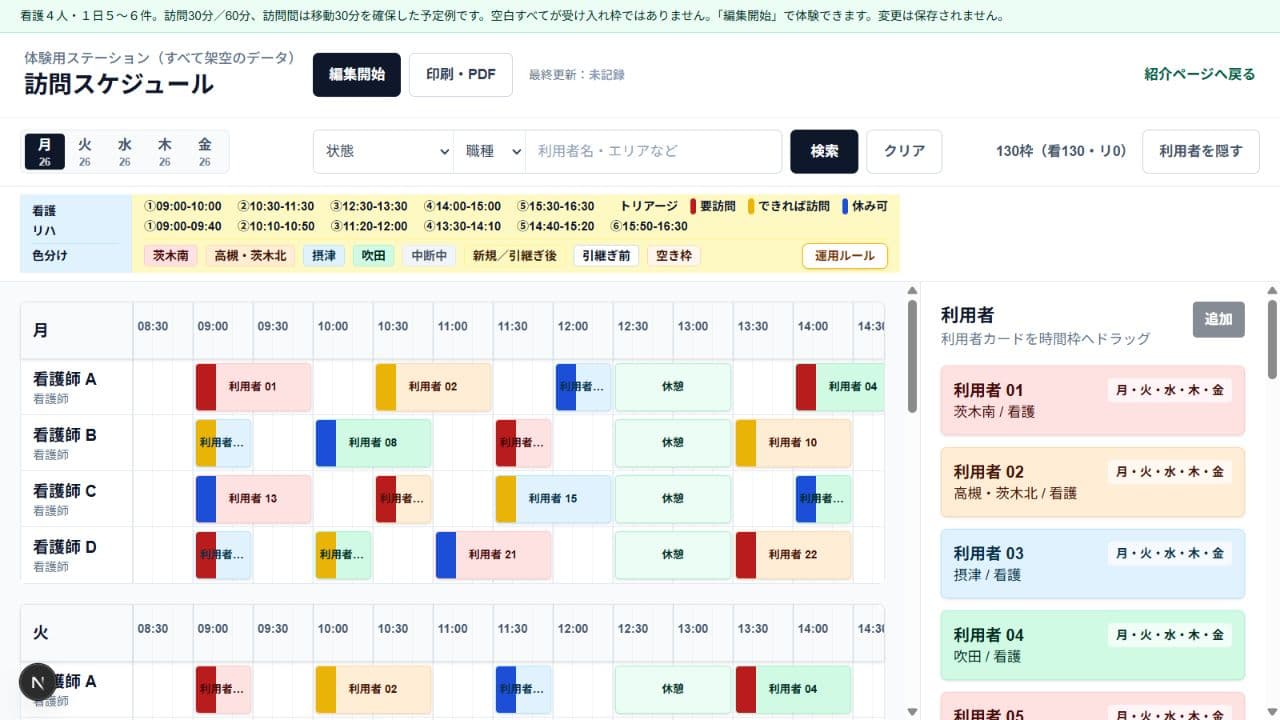
Task: Open 看護師 B's 利用者 10 visit block
Action: 793,443
